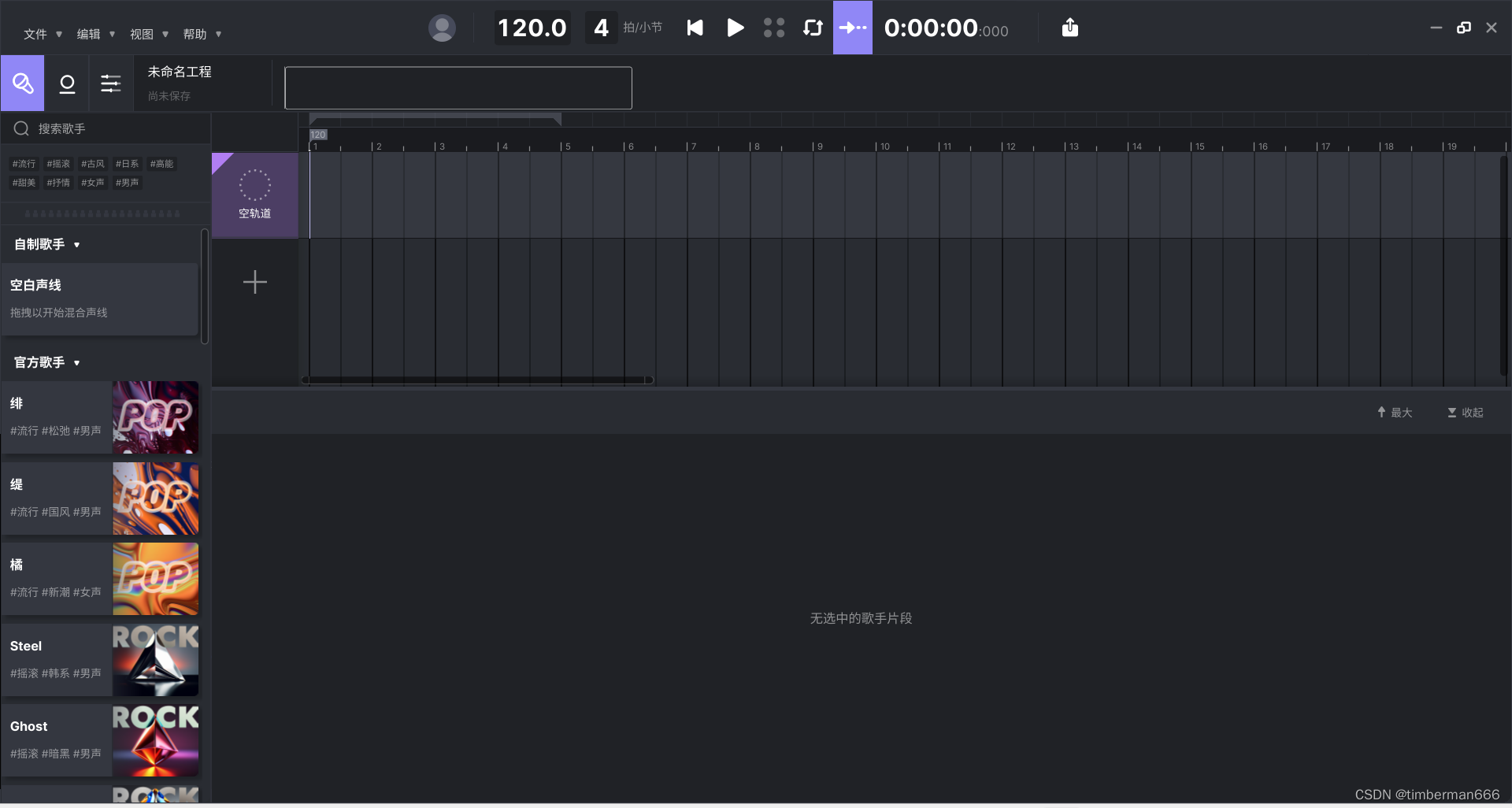Open the 文件 menu
This screenshot has width=1512, height=808.
(x=43, y=34)
